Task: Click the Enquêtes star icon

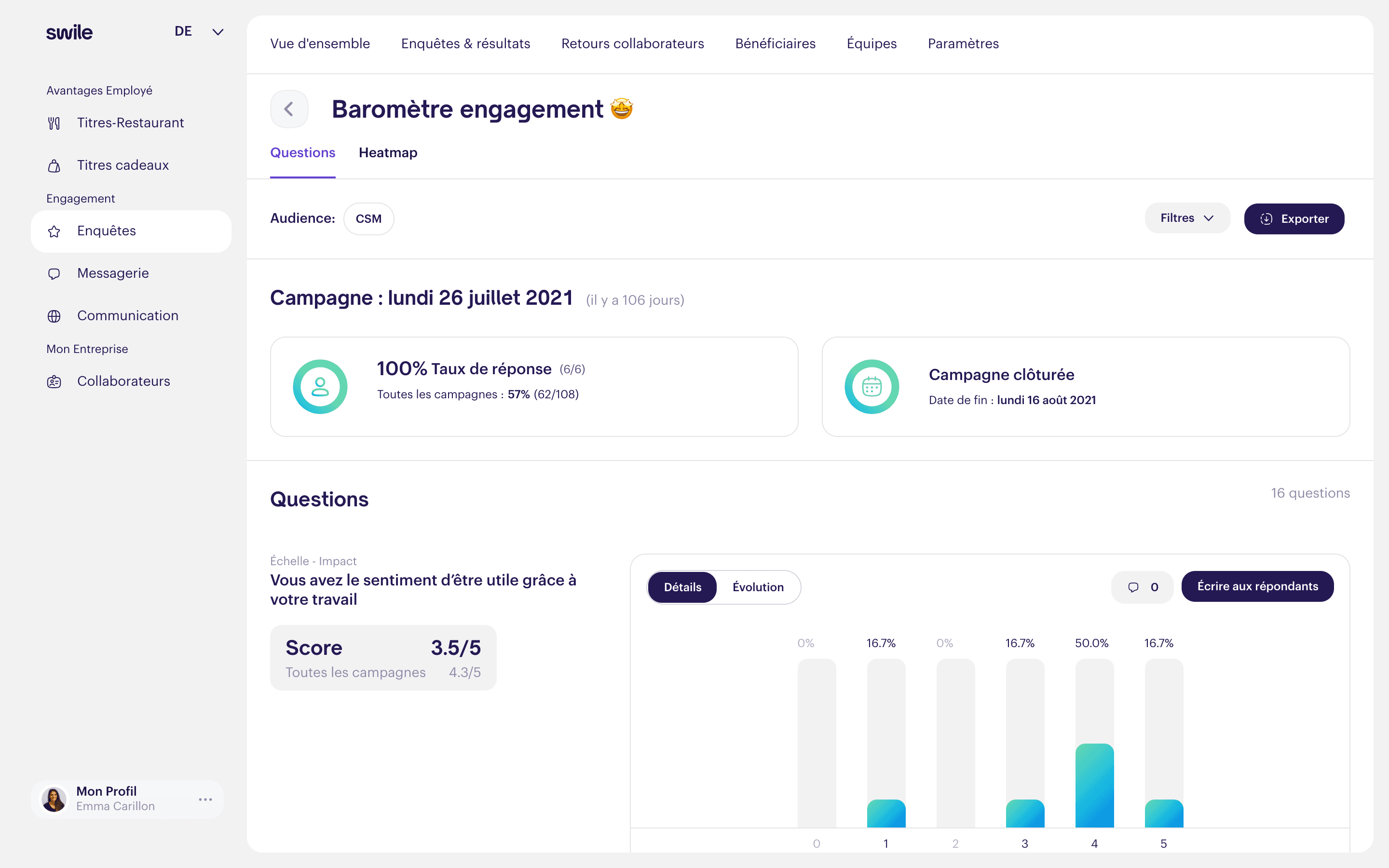Action: [54, 231]
